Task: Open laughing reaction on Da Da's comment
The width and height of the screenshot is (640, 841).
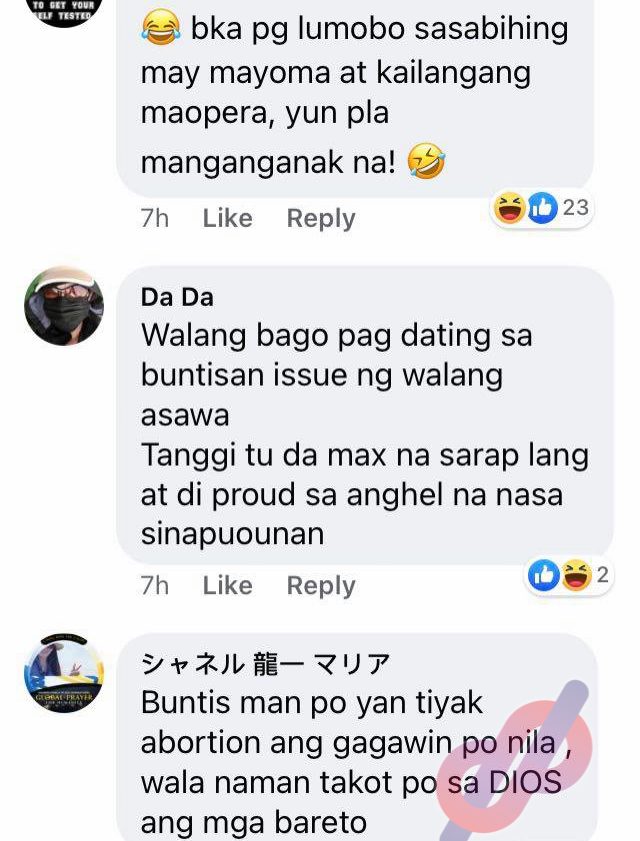Action: coord(576,575)
